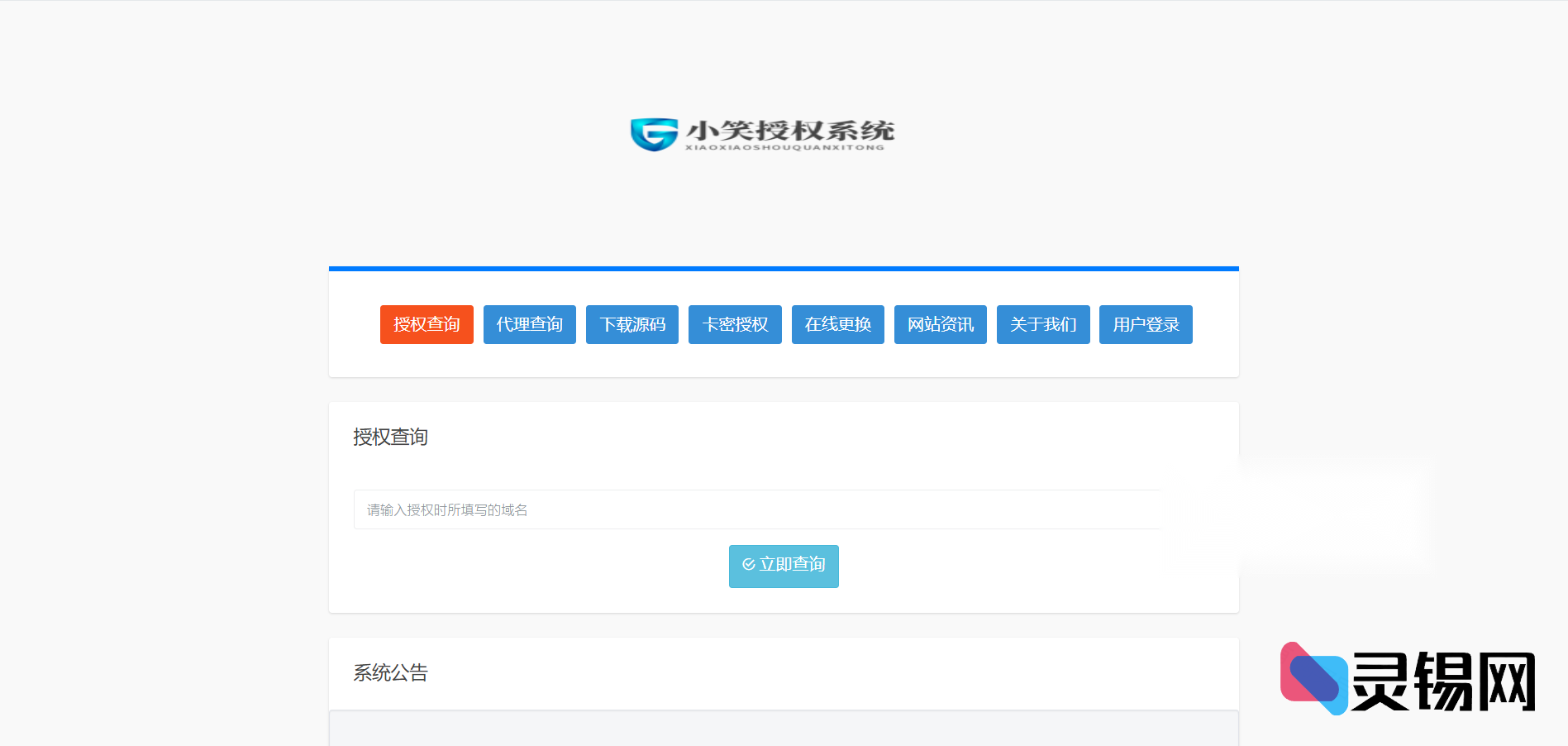Click the blue divider bar above the navigation
The height and width of the screenshot is (746, 1568).
(x=784, y=267)
